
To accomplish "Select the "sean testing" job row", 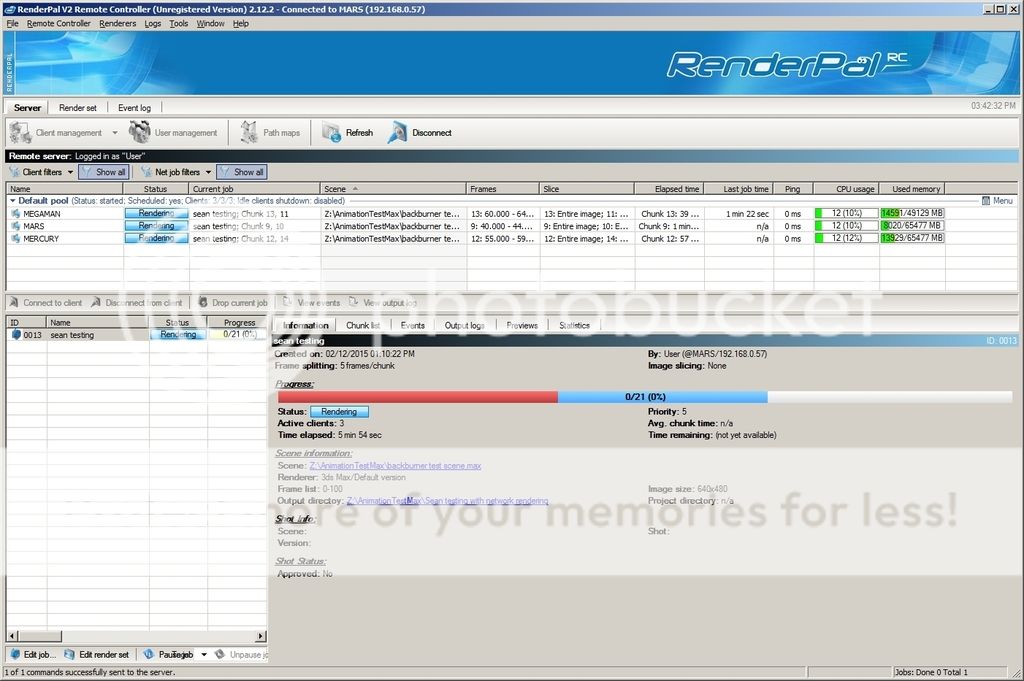I will click(136, 334).
